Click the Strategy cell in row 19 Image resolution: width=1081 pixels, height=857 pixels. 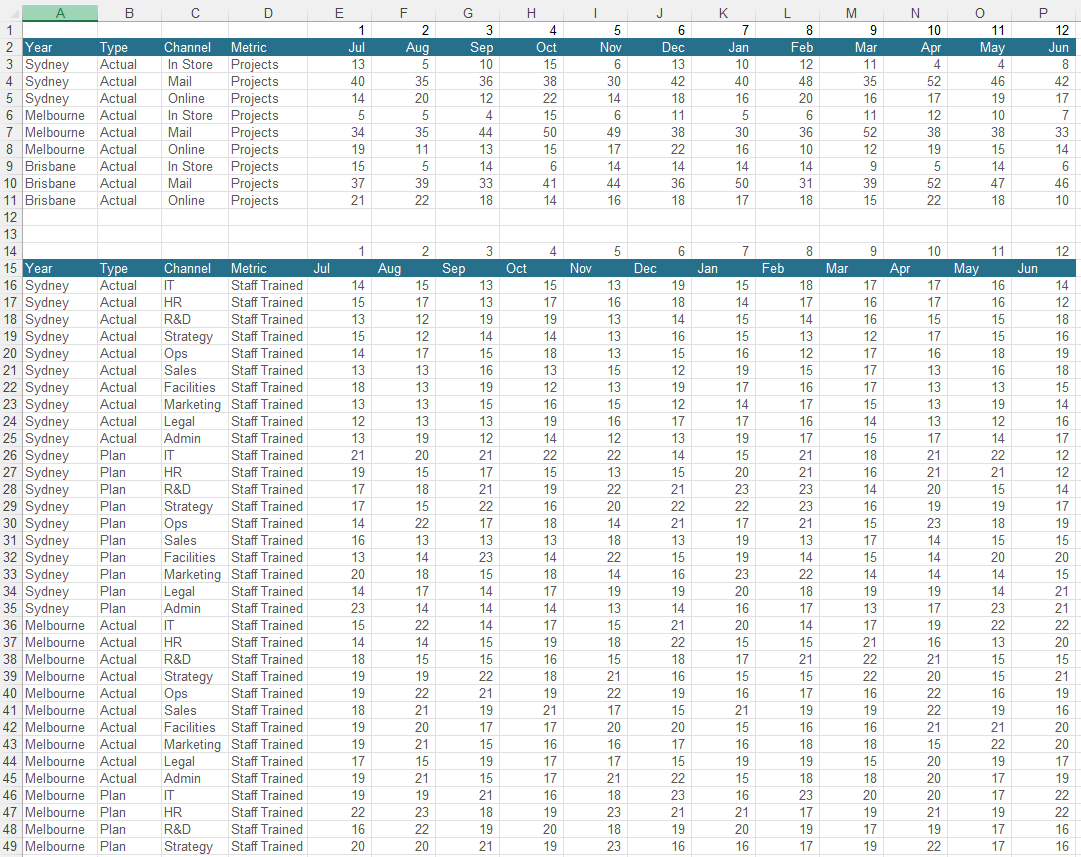(195, 336)
